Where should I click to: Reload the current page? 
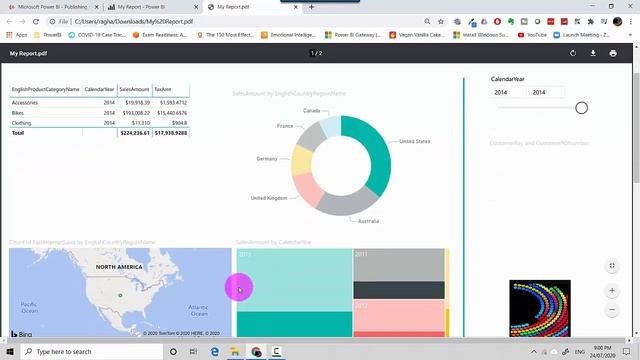click(x=36, y=22)
